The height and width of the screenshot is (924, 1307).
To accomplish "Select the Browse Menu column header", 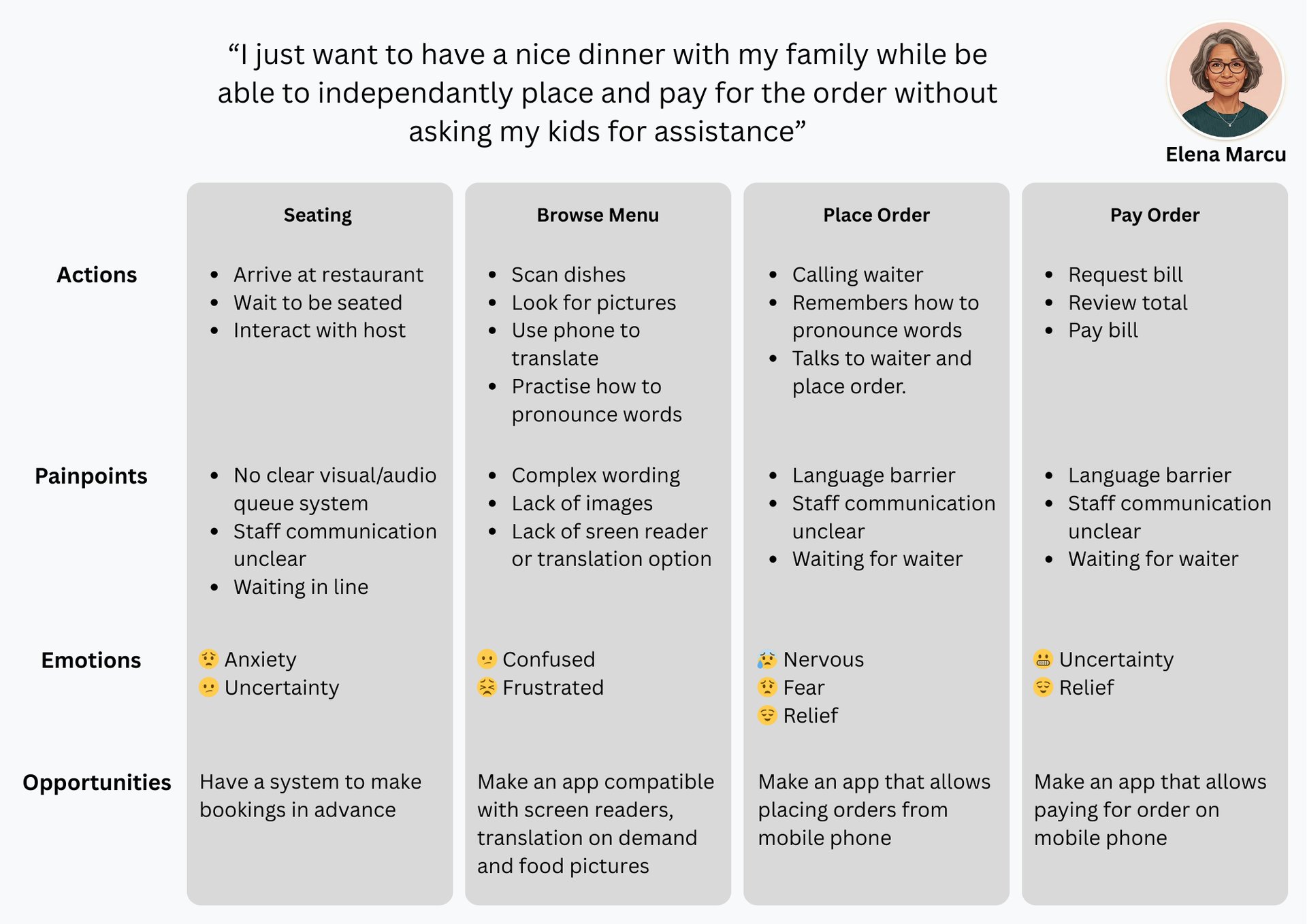I will [598, 215].
